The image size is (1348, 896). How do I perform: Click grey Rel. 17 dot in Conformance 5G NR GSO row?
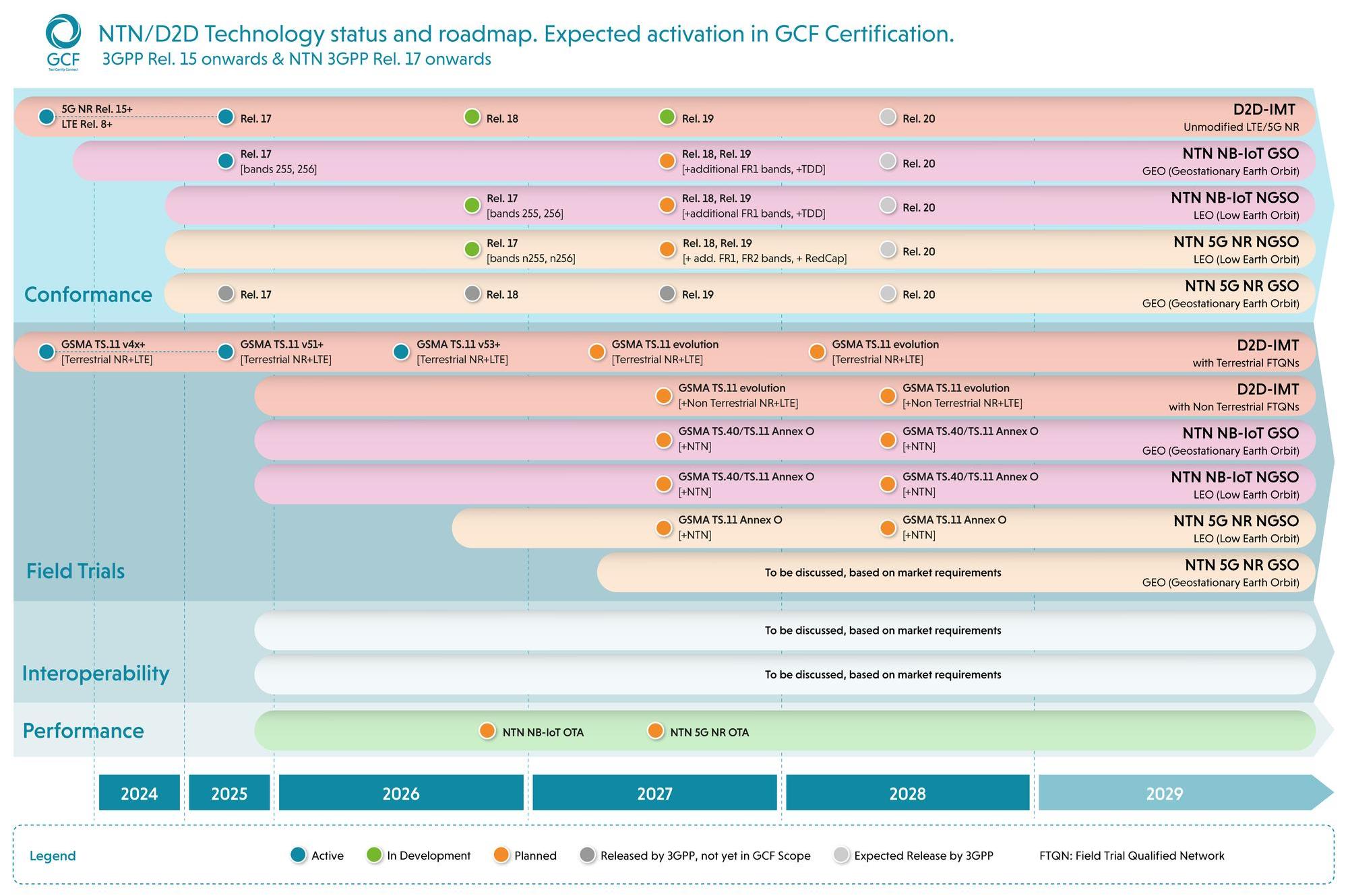[226, 293]
